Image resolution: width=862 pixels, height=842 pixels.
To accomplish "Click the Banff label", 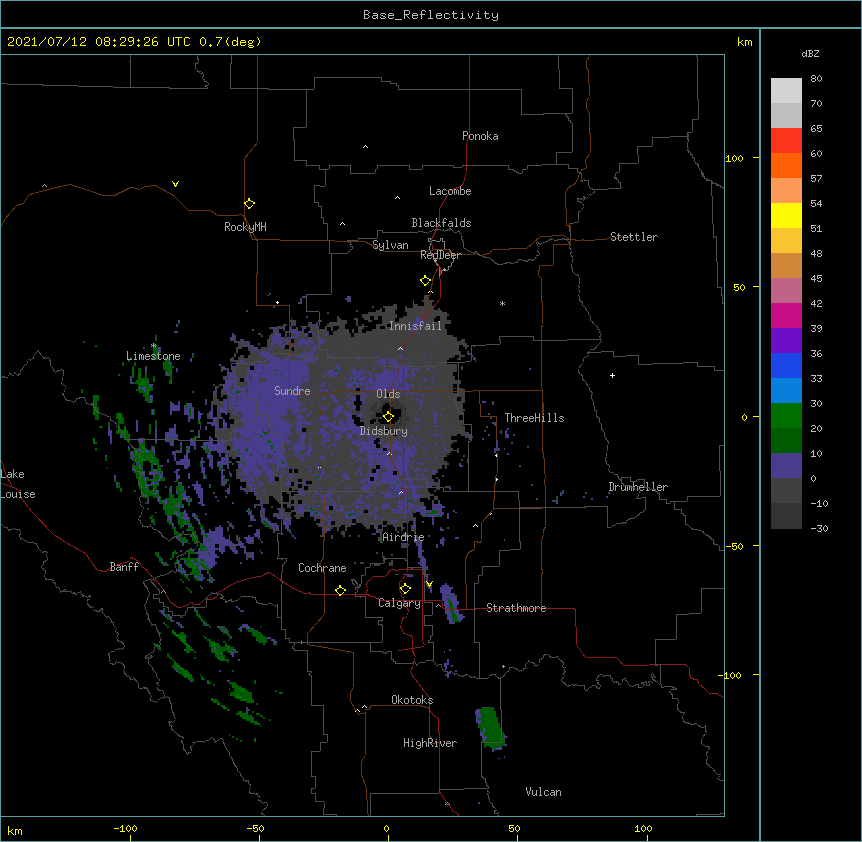I will tap(124, 567).
